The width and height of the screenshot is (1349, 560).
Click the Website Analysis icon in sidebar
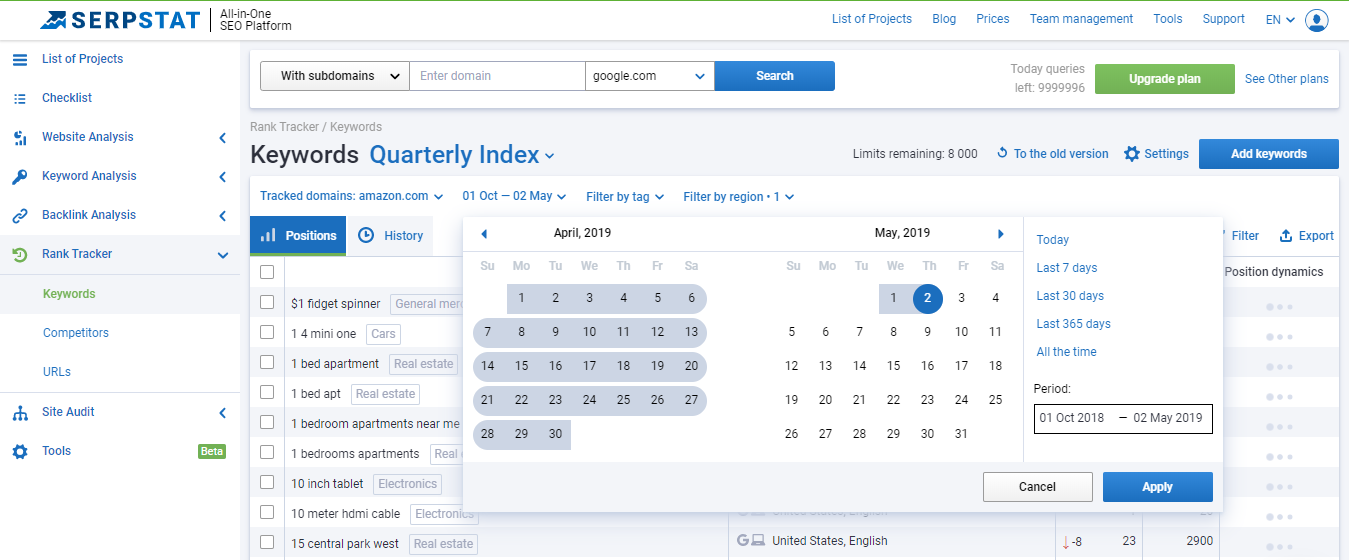(x=20, y=137)
